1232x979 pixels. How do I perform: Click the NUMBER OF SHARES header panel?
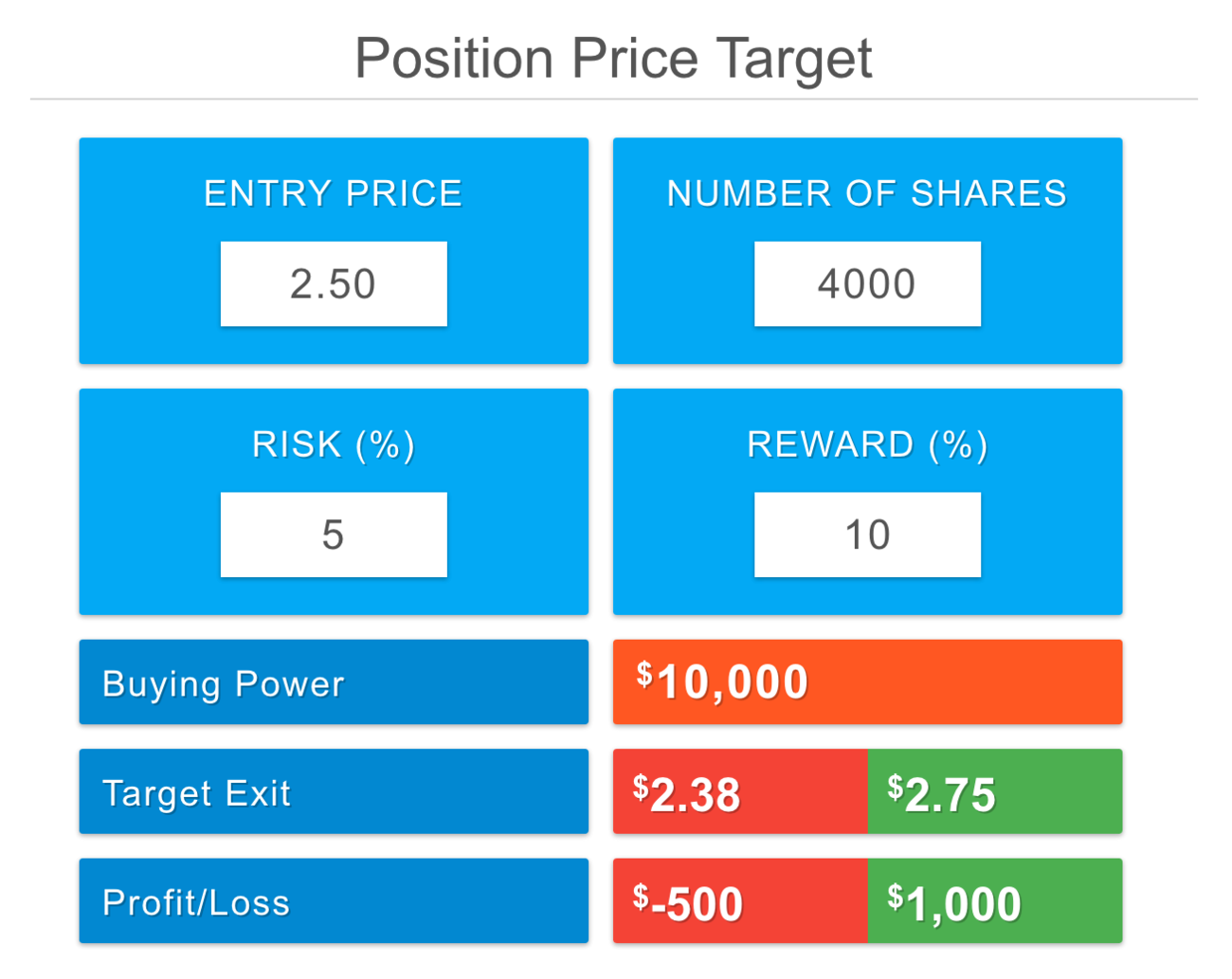pyautogui.click(x=867, y=193)
